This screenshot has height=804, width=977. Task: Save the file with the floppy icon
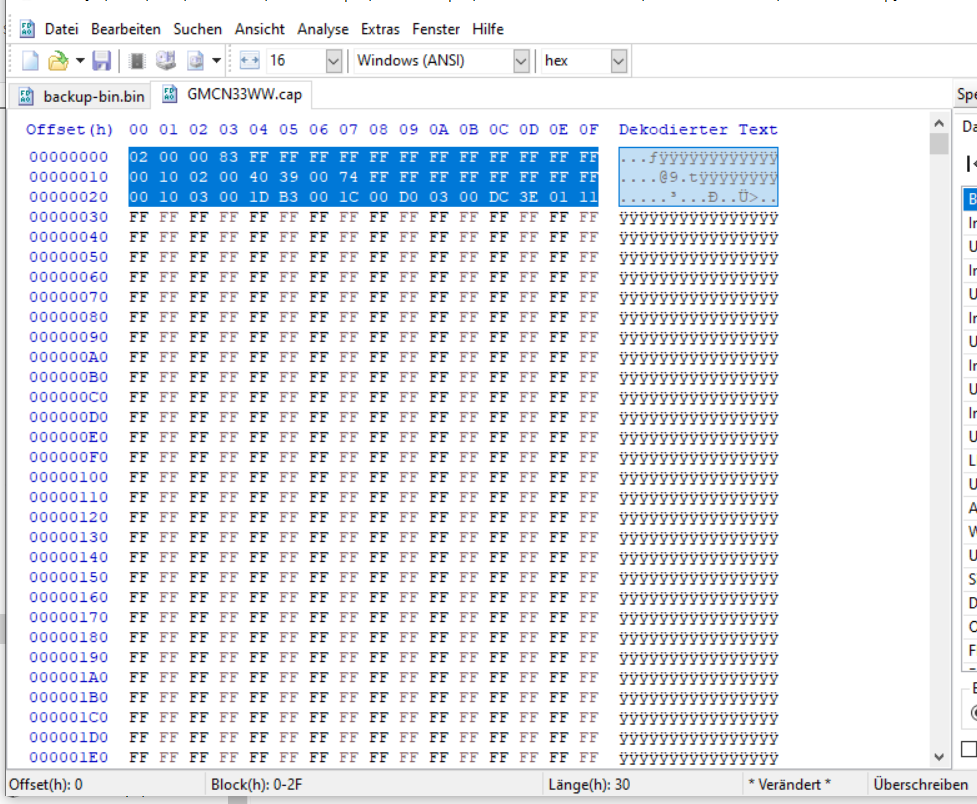point(102,60)
